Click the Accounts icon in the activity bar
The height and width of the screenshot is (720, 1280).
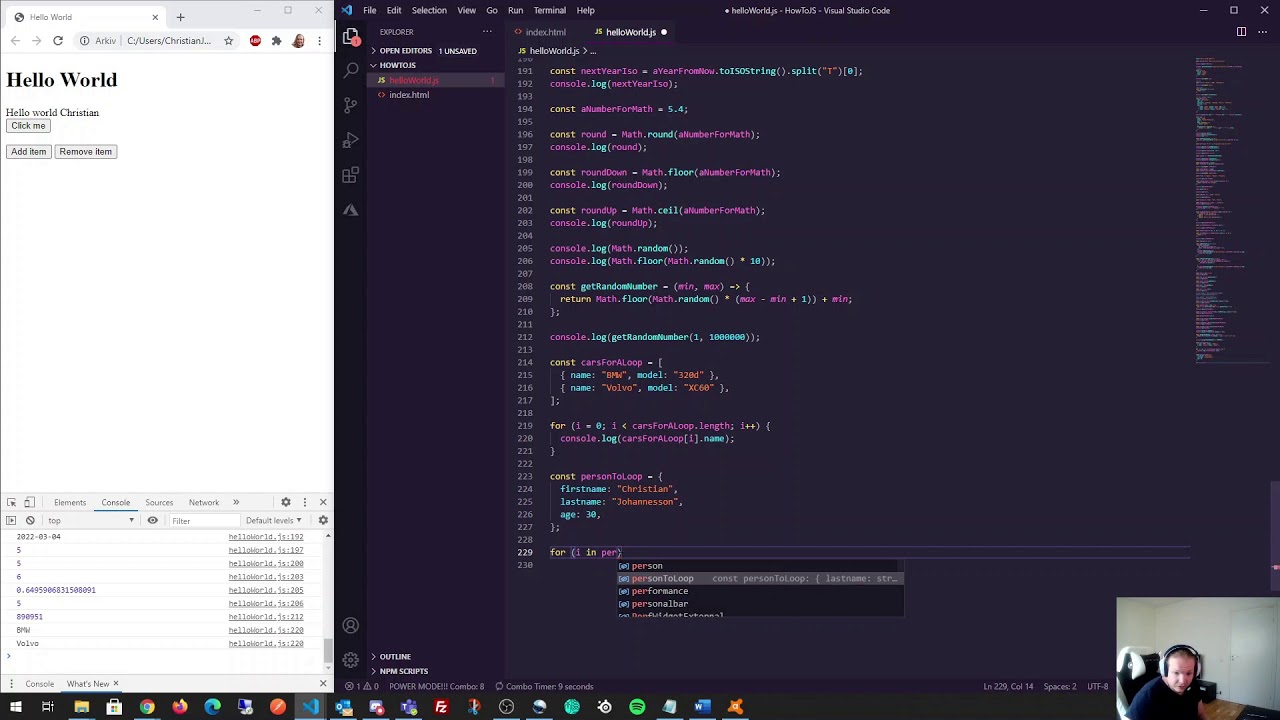click(x=351, y=626)
